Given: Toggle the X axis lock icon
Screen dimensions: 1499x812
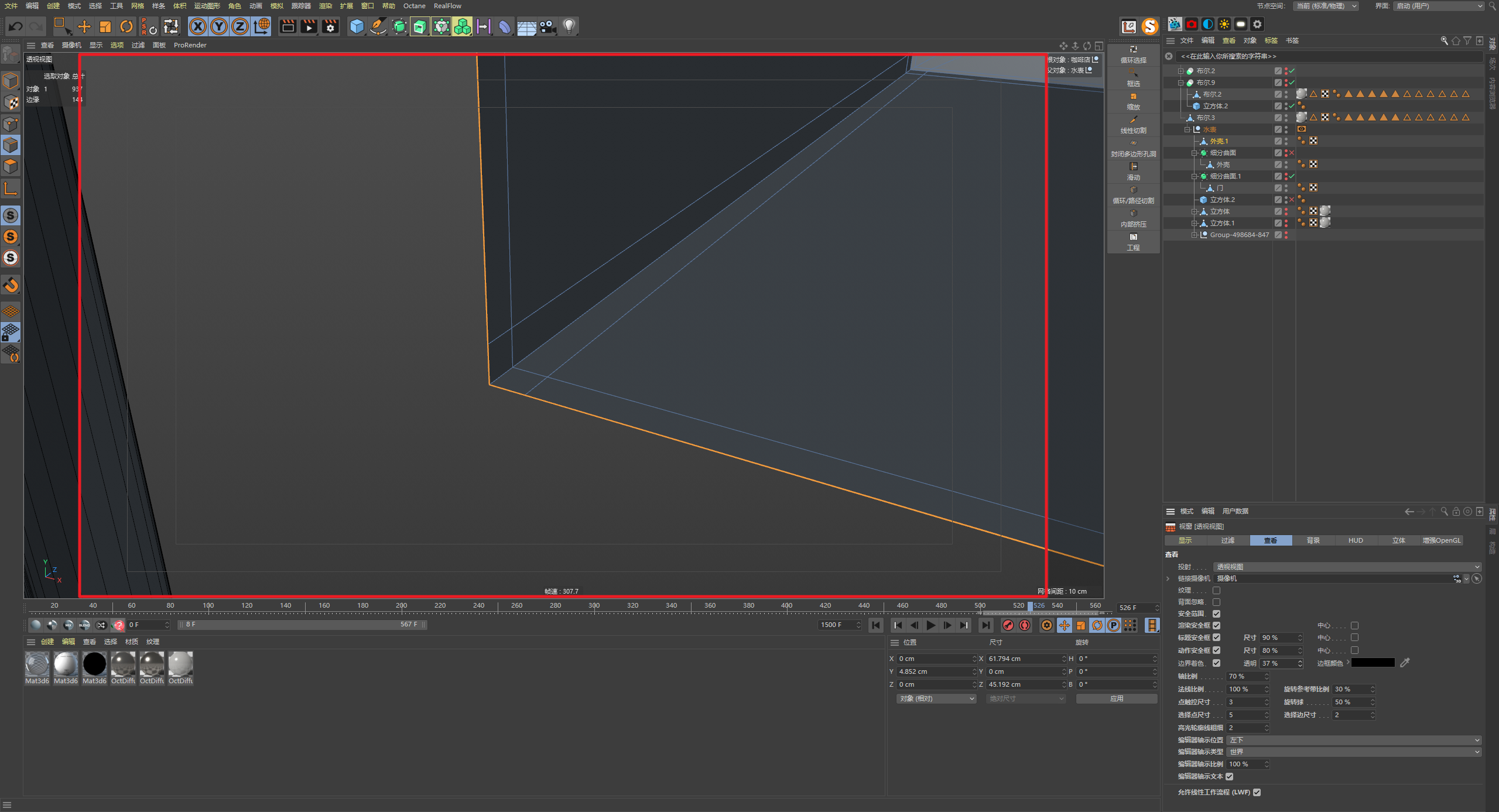Looking at the screenshot, I should click(x=198, y=26).
